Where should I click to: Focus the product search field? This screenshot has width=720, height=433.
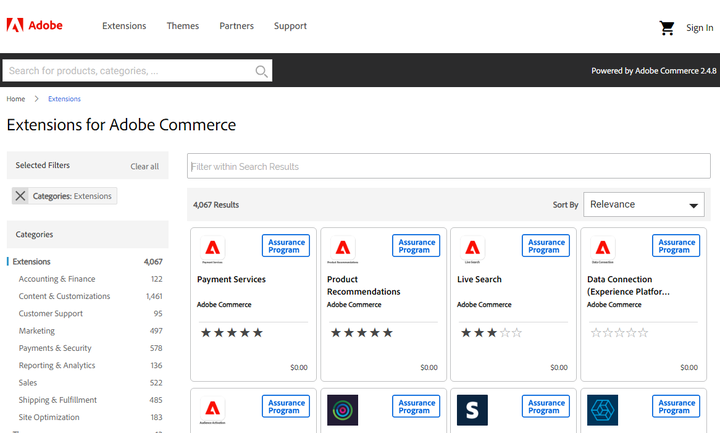coord(137,71)
